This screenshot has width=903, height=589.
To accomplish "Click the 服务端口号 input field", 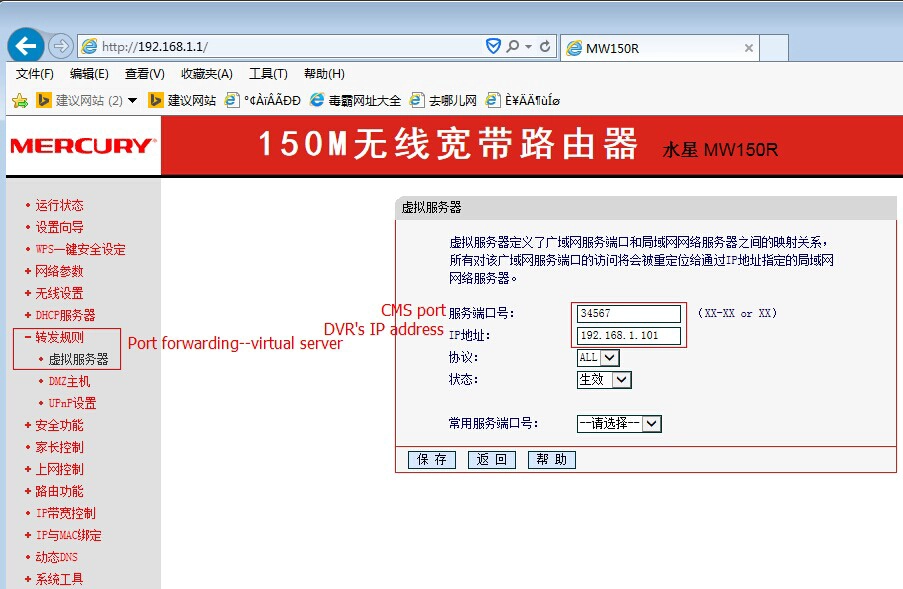I will [x=629, y=314].
